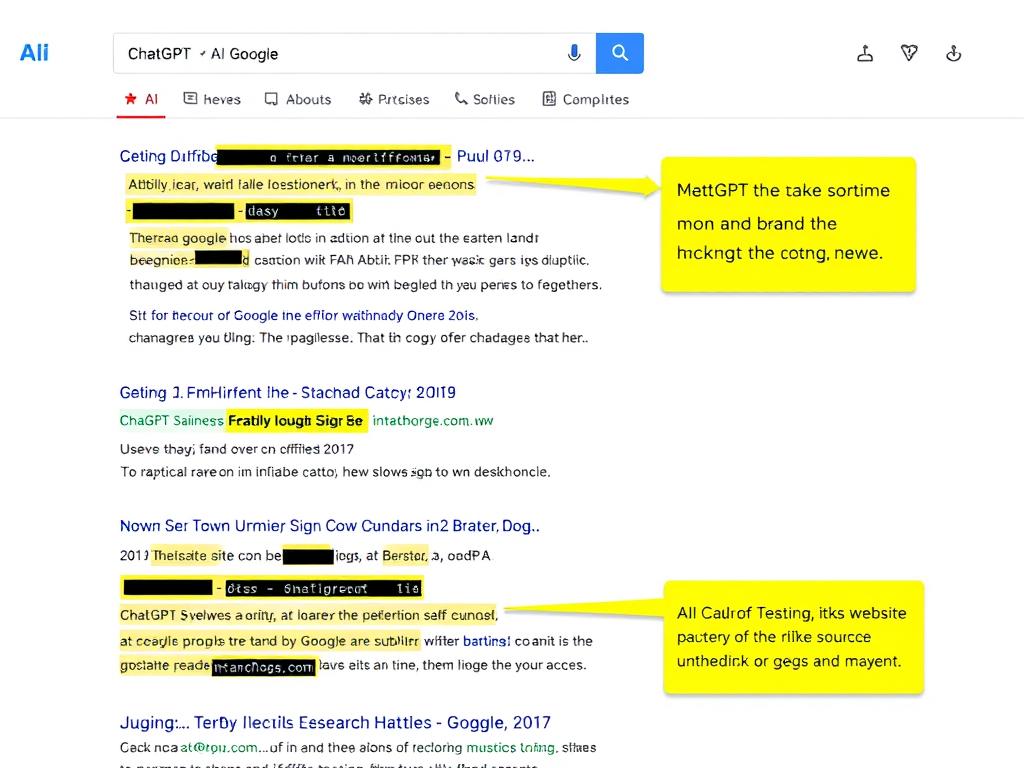The height and width of the screenshot is (768, 1024).
Task: Click the yellow MettGPT annotation note
Action: (788, 223)
